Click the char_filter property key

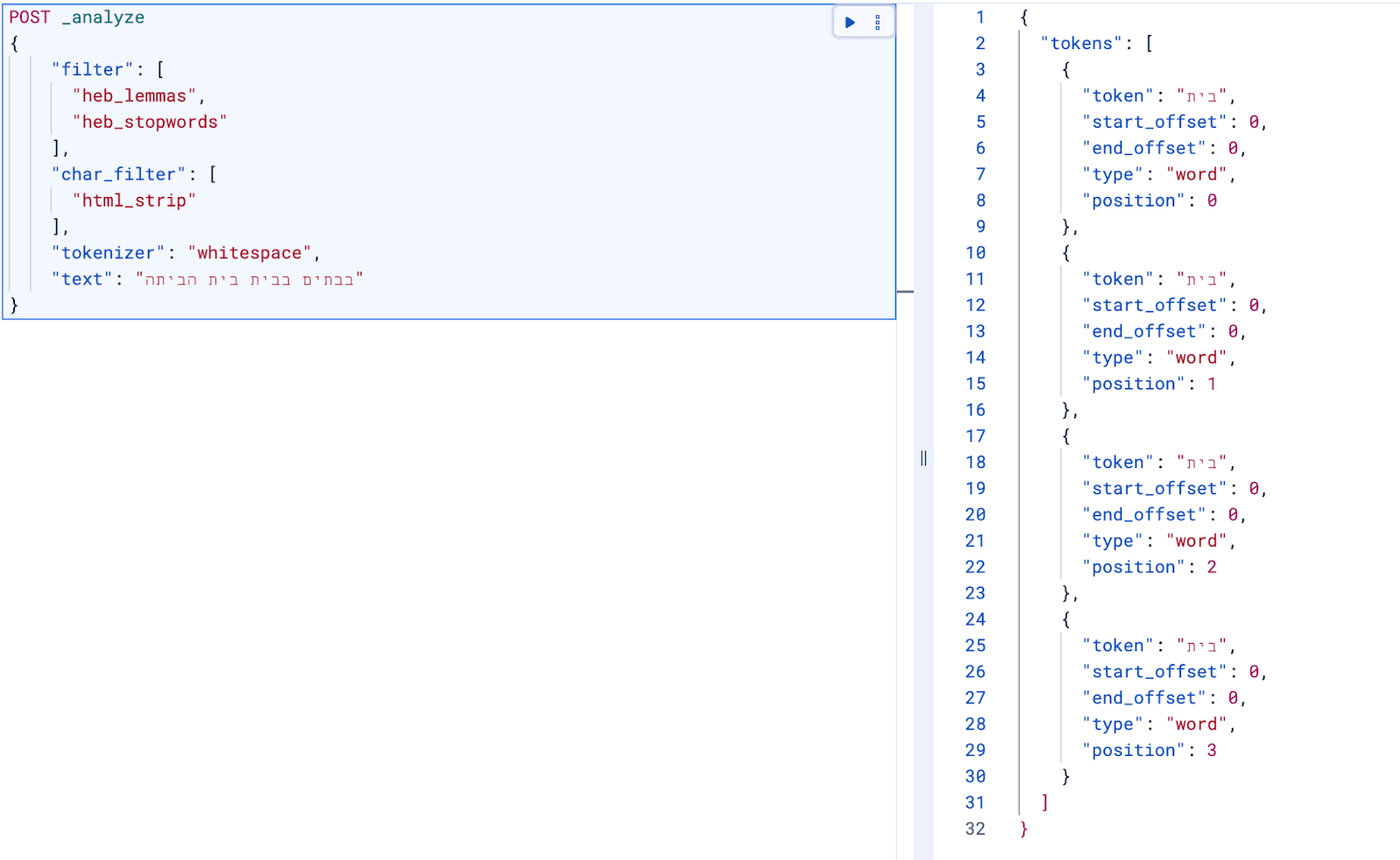118,174
